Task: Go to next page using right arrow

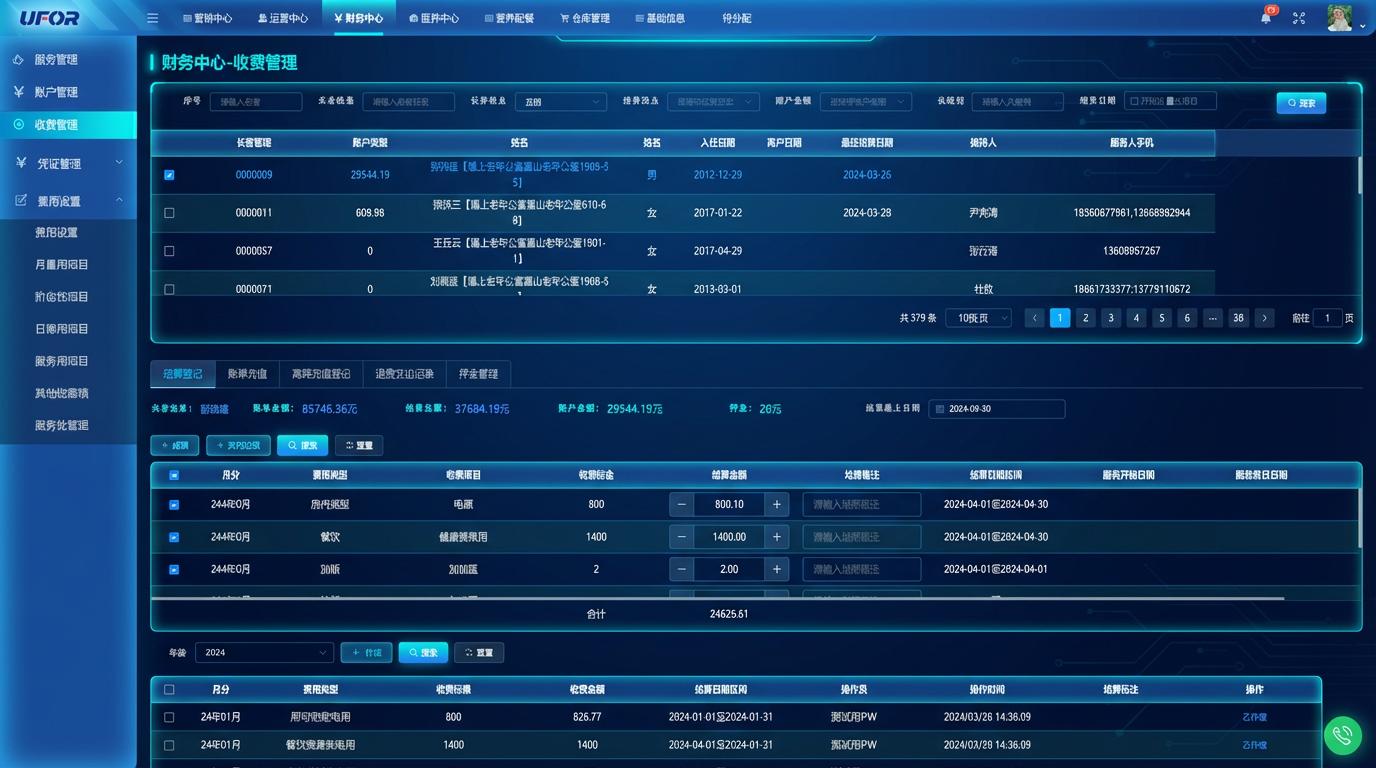Action: click(1264, 318)
